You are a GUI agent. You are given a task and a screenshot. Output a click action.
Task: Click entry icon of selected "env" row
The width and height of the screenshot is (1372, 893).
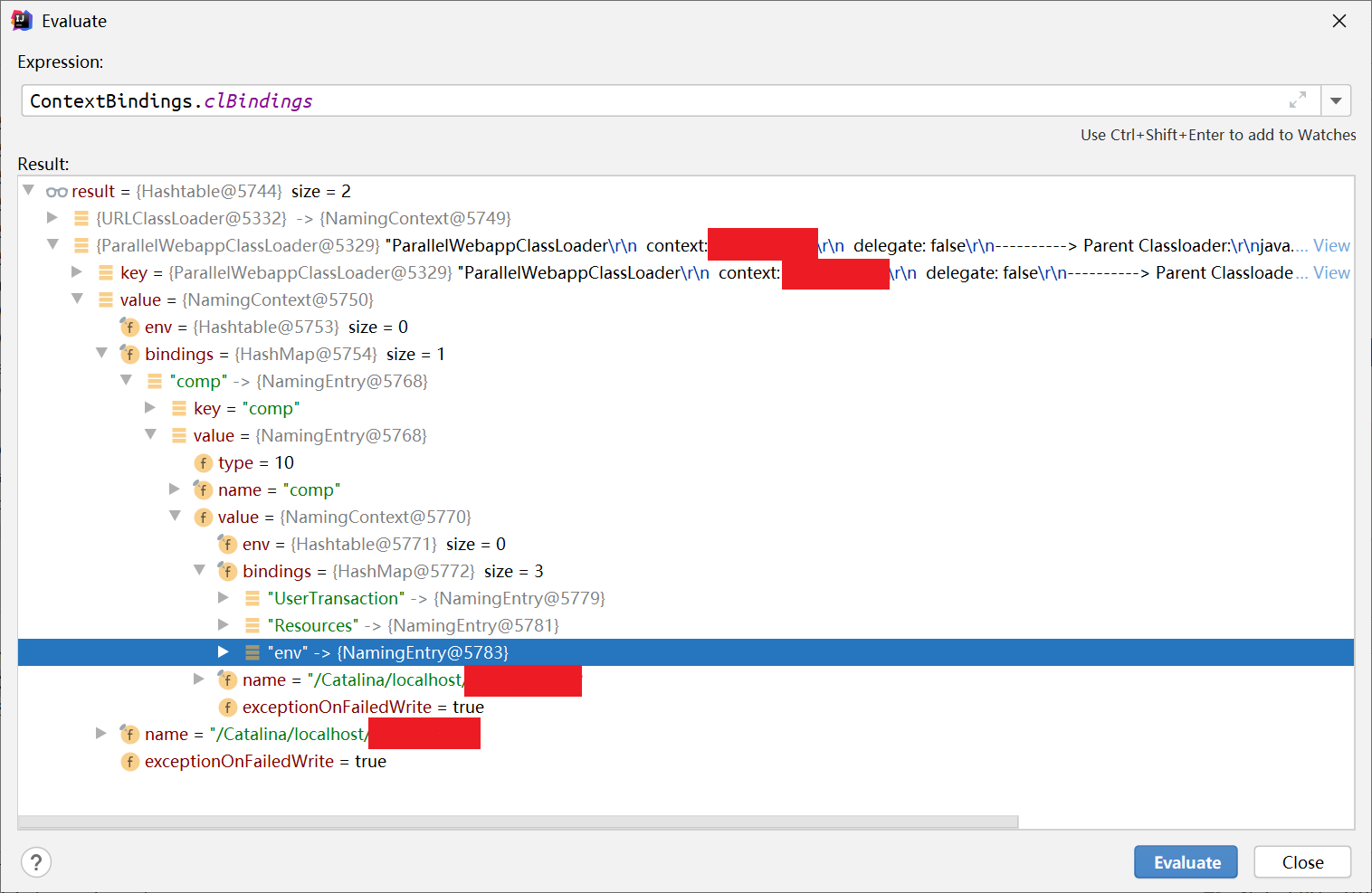[252, 652]
